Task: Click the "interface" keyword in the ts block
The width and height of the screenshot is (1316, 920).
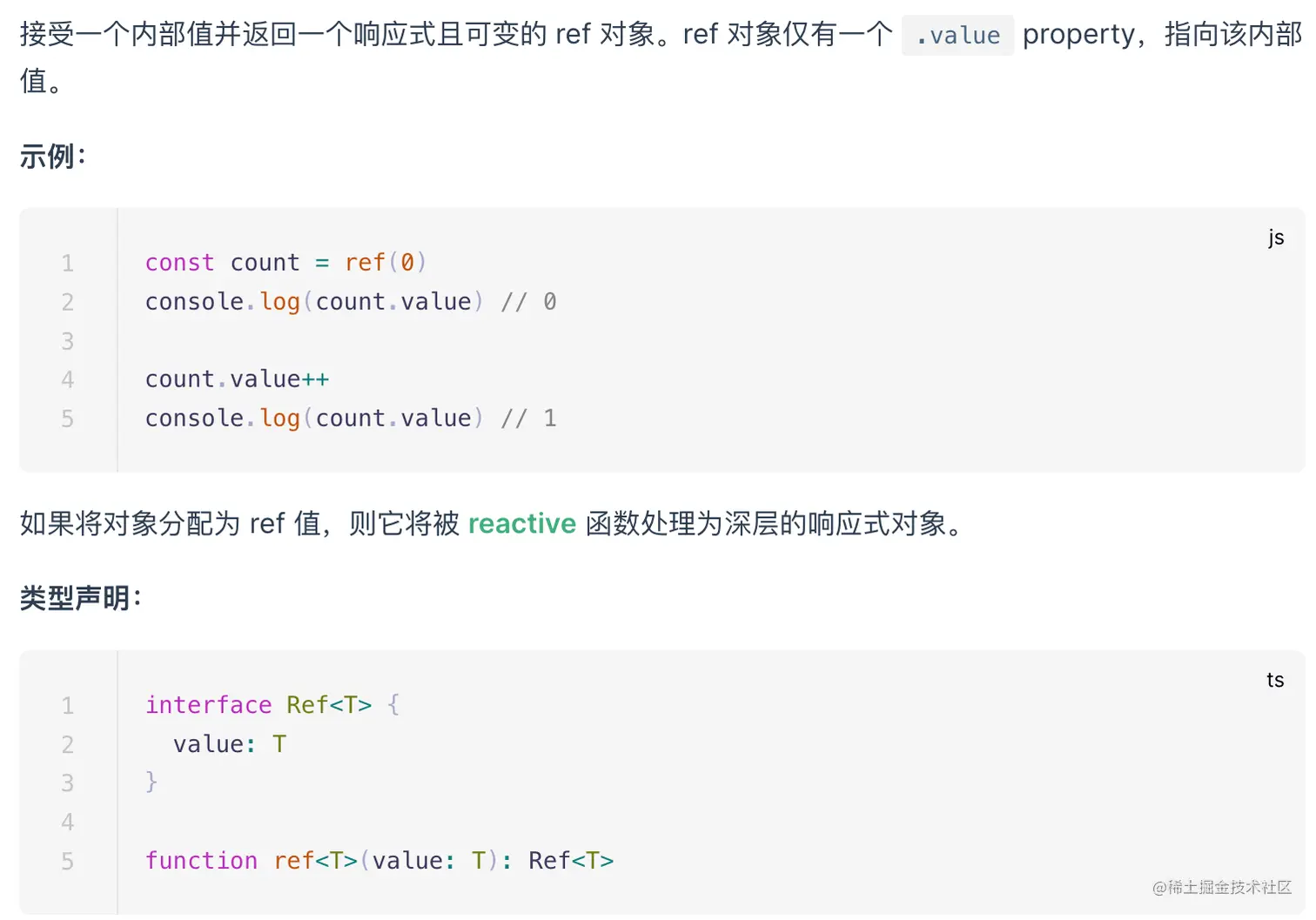Action: coord(208,705)
